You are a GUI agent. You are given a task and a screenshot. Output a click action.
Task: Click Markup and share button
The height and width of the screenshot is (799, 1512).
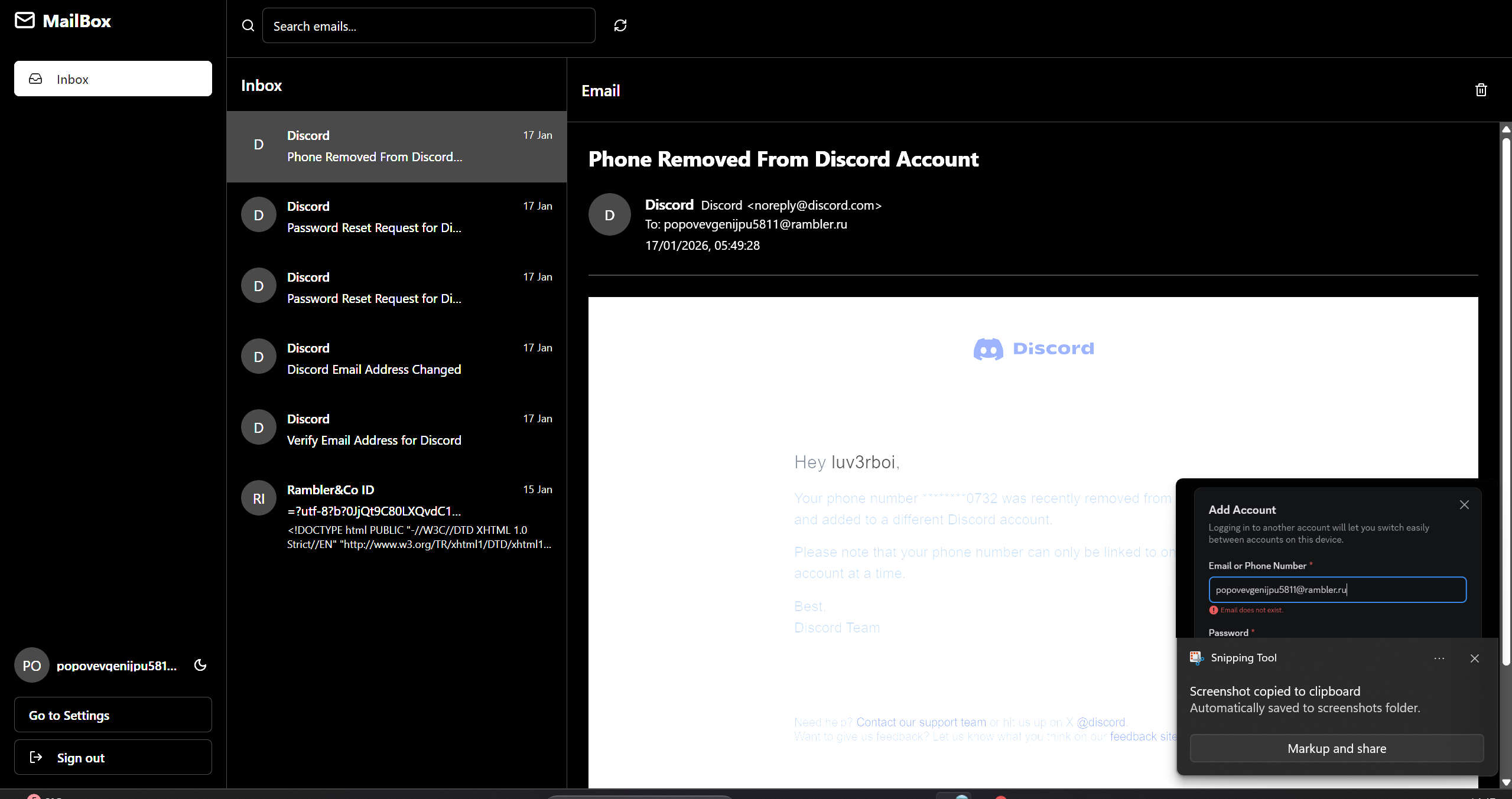click(1337, 748)
